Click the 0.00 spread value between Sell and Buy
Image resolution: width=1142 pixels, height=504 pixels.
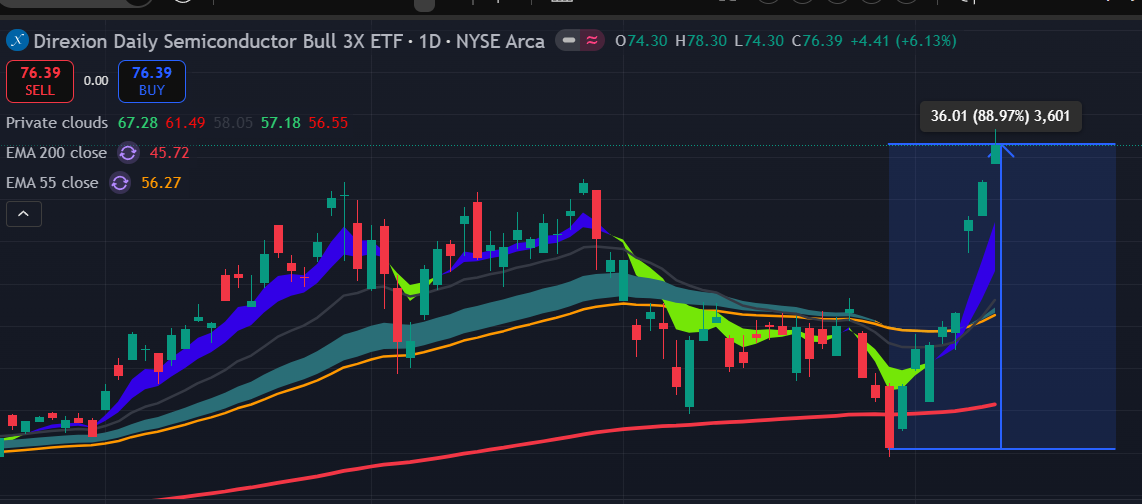coord(96,81)
